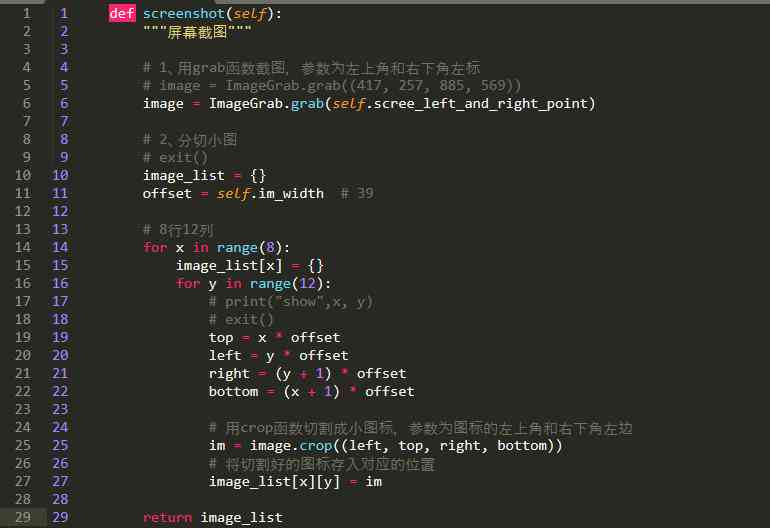Click purple line number 1

point(64,13)
